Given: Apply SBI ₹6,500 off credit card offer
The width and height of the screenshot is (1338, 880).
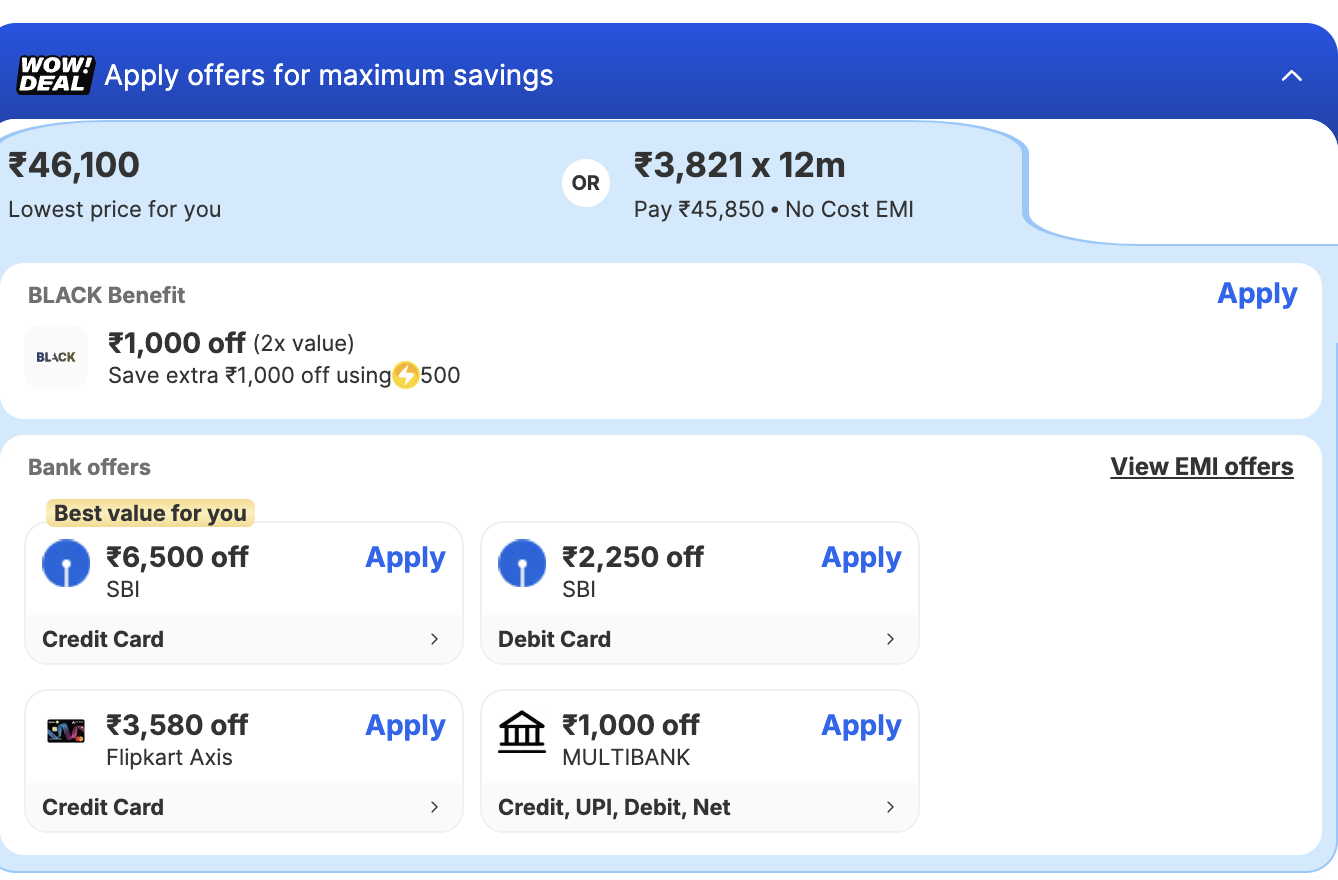Looking at the screenshot, I should [x=405, y=558].
